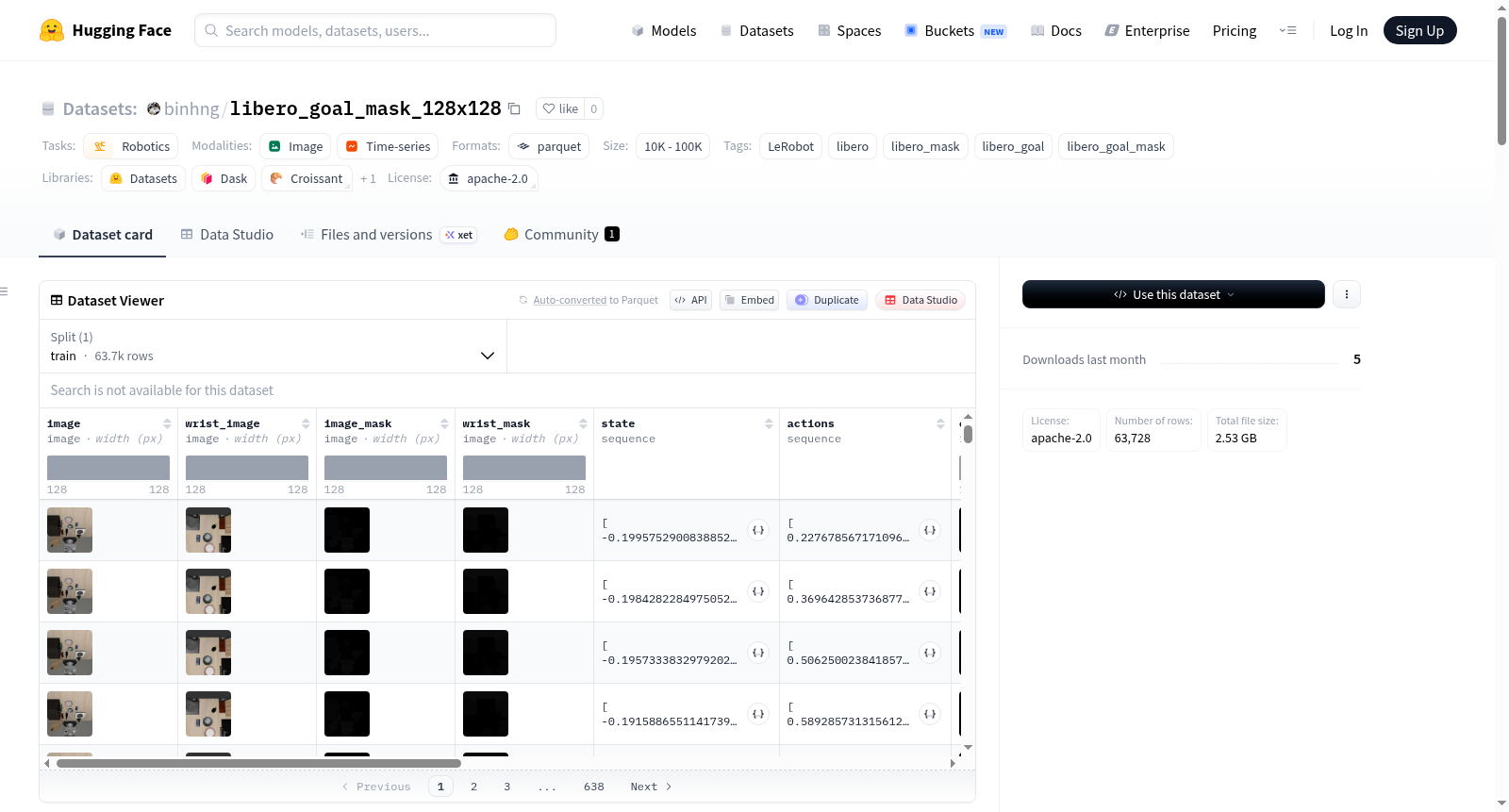Open the API button in Dataset Viewer
This screenshot has height=812, width=1509.
coord(690,300)
